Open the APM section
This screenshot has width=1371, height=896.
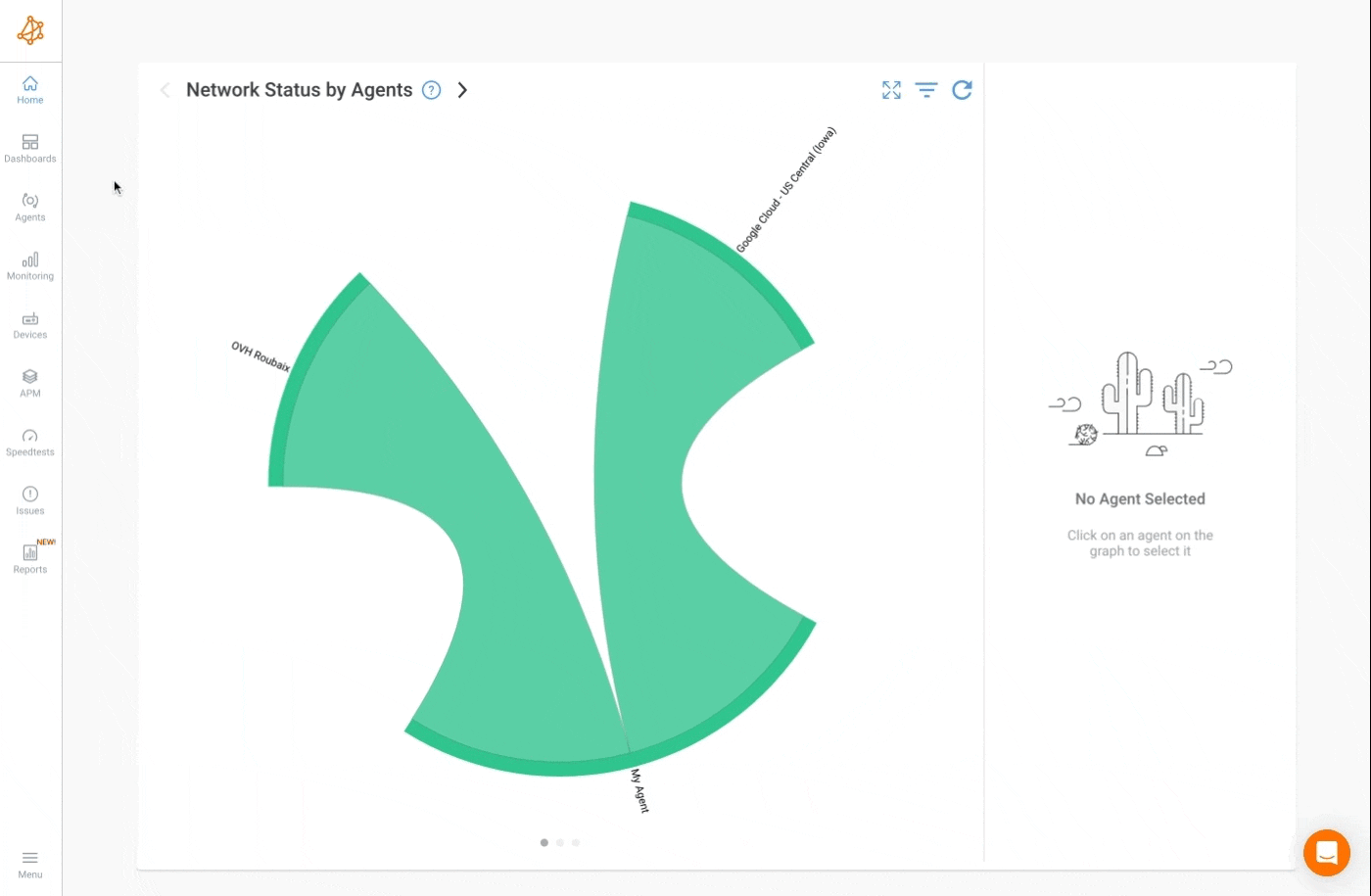click(x=30, y=384)
